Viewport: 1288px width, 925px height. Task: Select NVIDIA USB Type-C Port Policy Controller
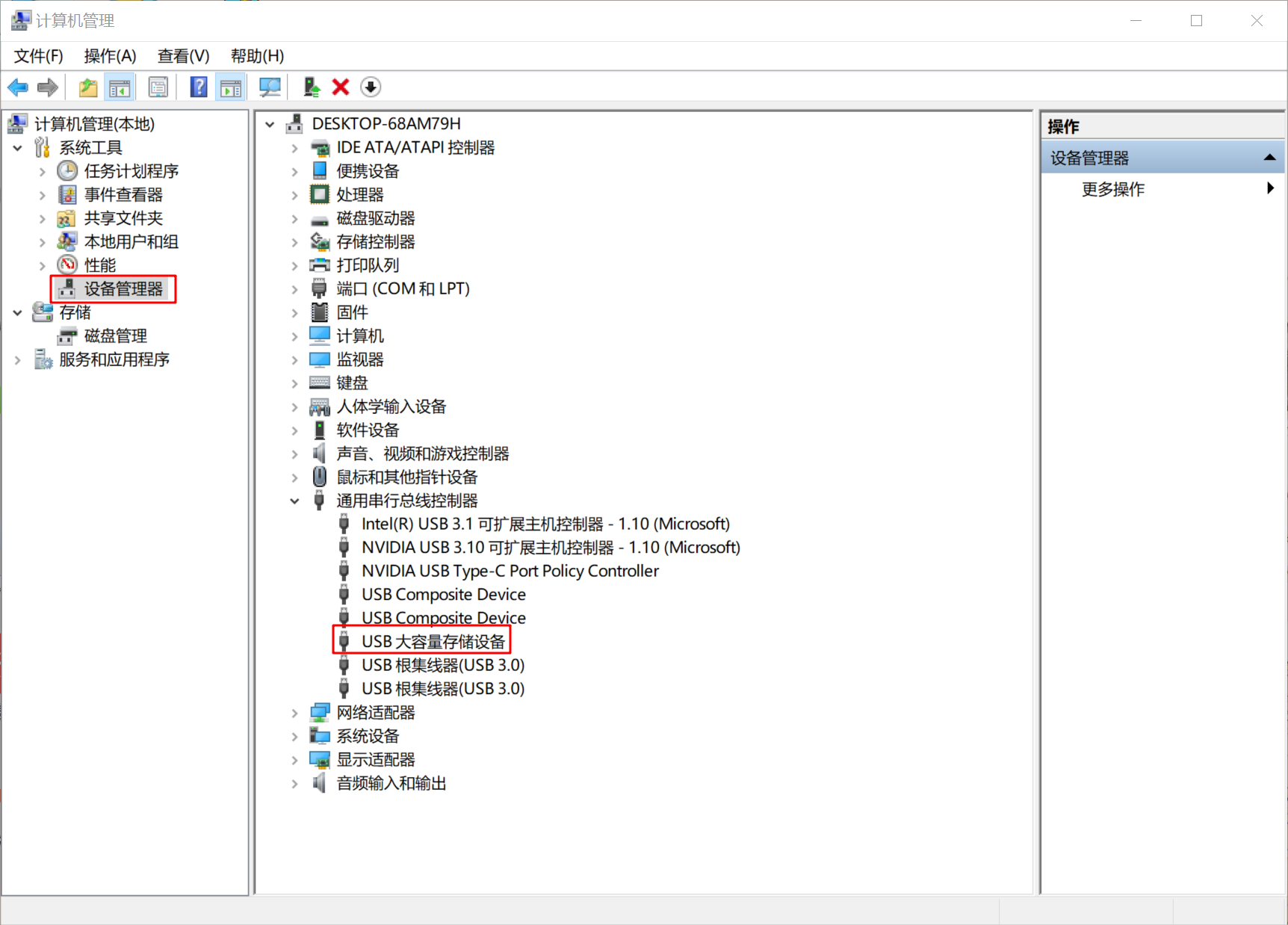pos(510,571)
